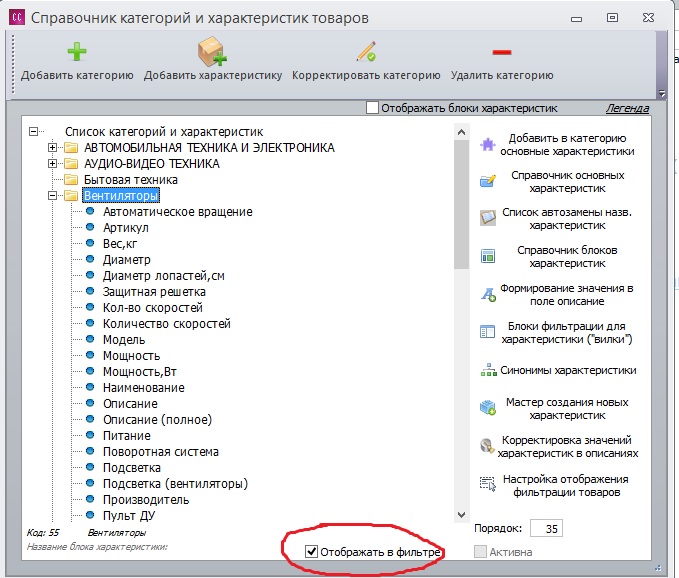Click the tree scrollbar up arrow
Viewport: 679px width, 578px height.
[461, 132]
